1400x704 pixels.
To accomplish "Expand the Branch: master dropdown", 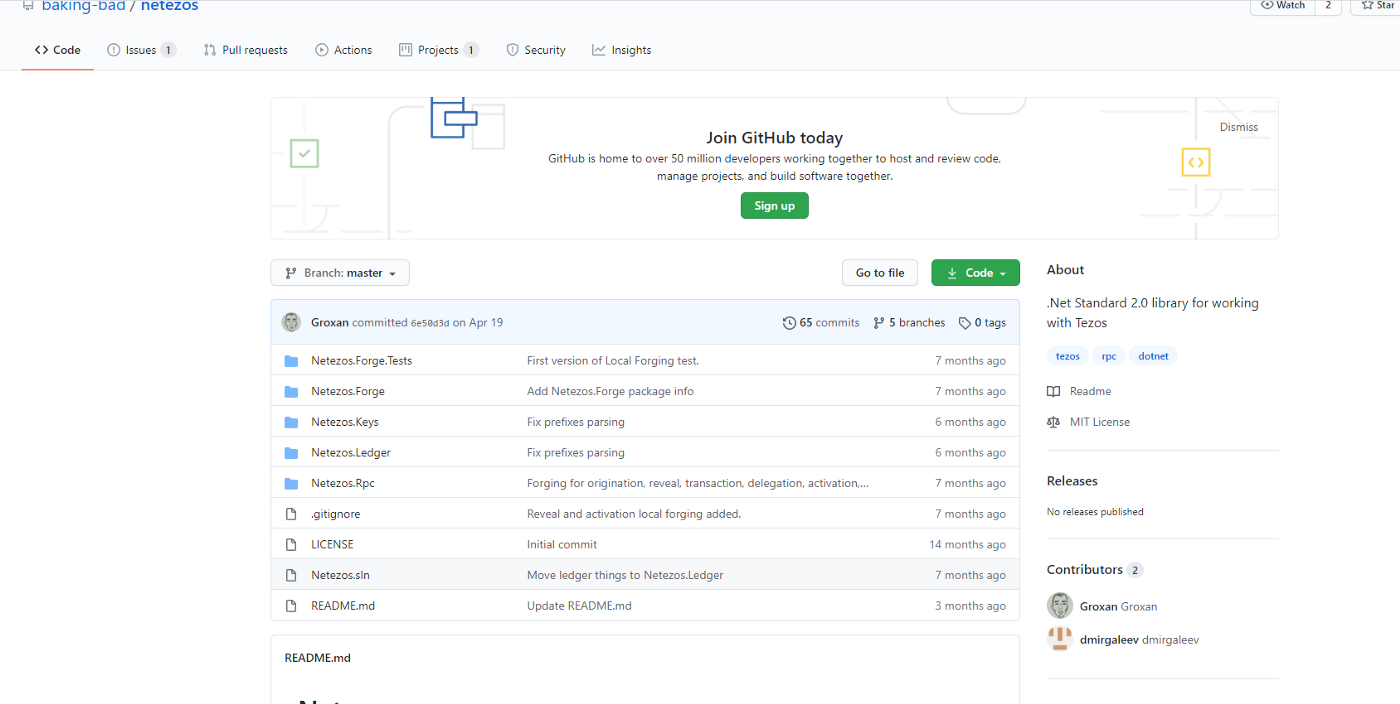I will (x=340, y=273).
